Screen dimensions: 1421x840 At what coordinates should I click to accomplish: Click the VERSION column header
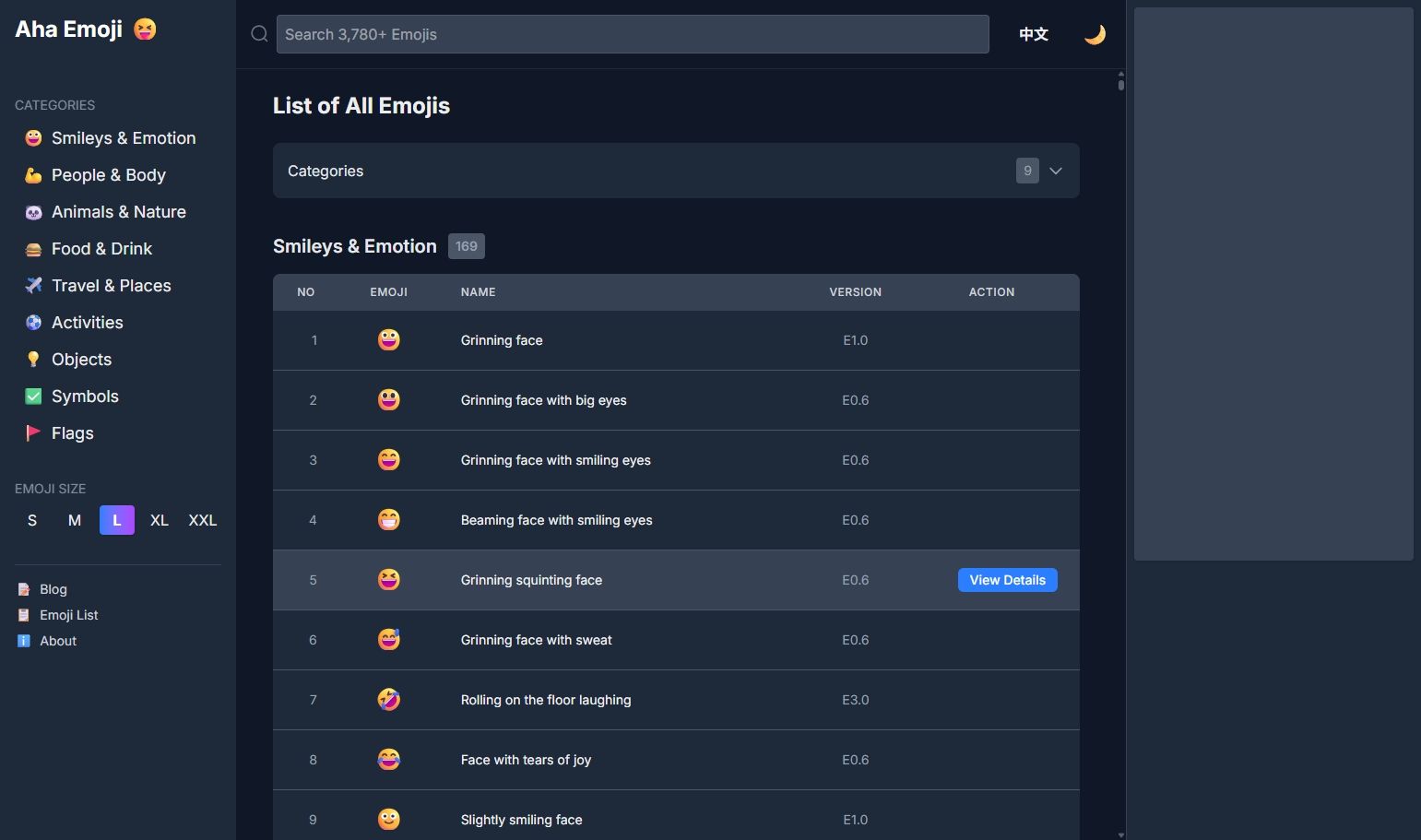click(856, 292)
